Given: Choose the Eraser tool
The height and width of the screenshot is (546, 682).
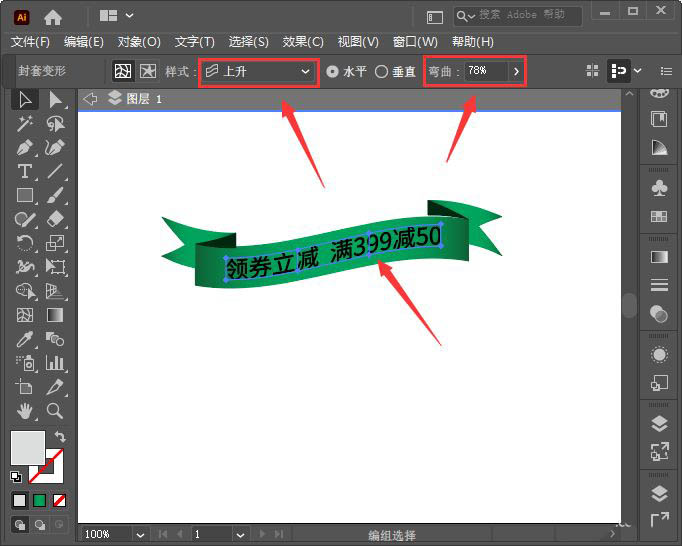Looking at the screenshot, I should tap(55, 219).
